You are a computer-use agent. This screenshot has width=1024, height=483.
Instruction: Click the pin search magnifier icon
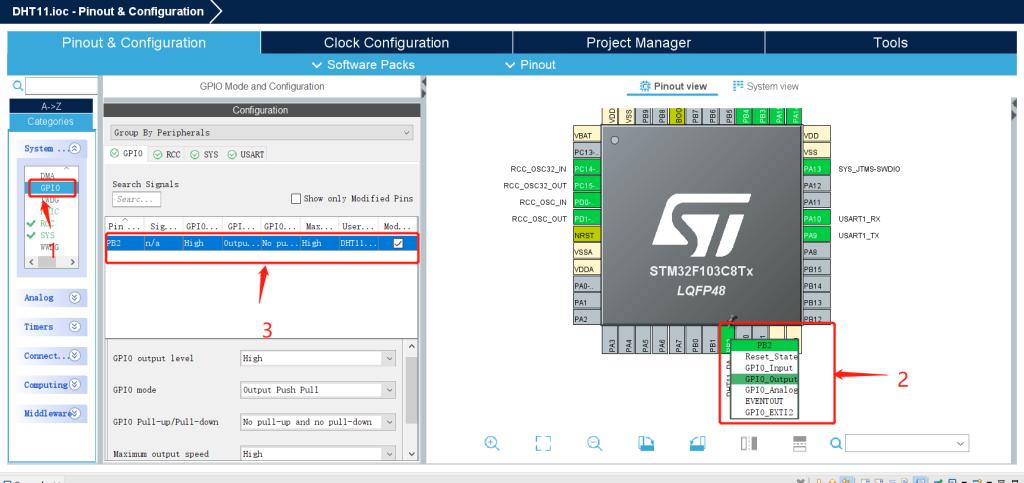click(x=836, y=443)
